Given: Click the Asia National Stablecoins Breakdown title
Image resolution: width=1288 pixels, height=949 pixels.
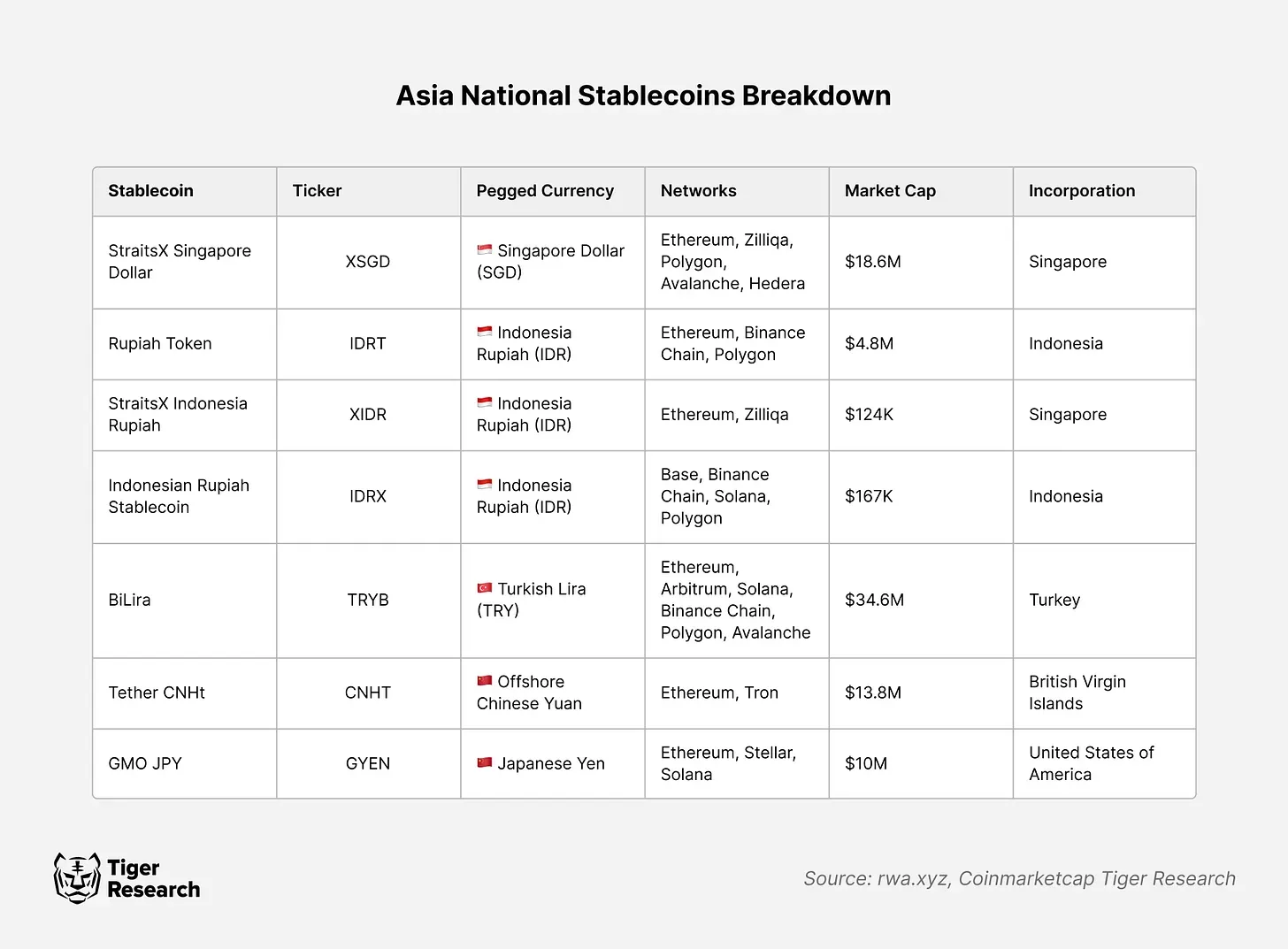Looking at the screenshot, I should point(643,96).
